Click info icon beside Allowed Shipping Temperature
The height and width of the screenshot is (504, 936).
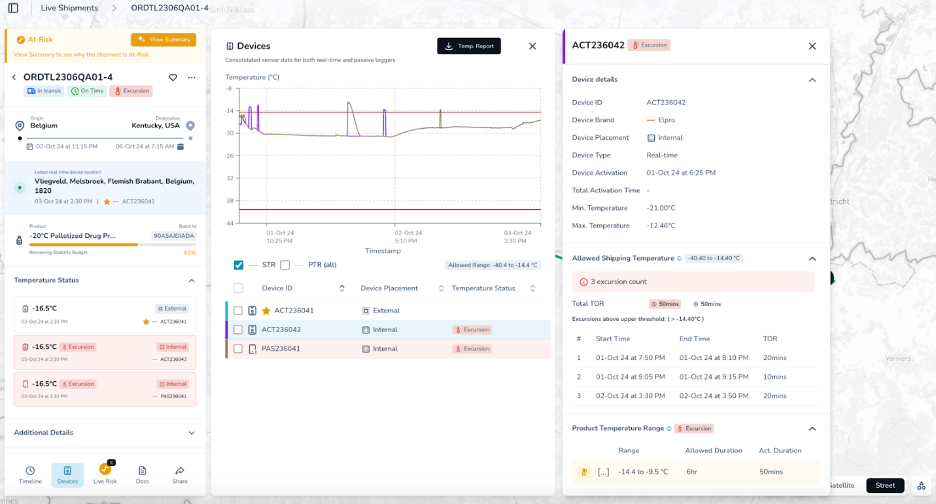679,259
